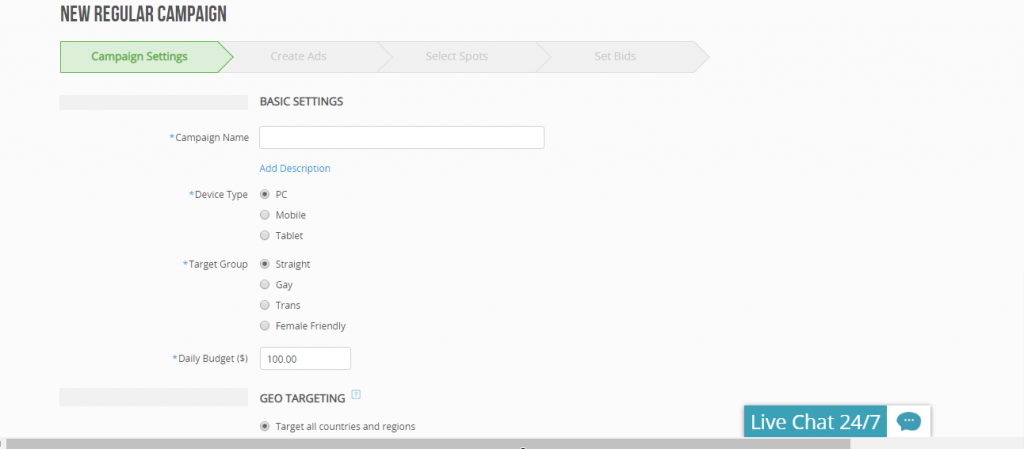Viewport: 1024px width, 449px height.
Task: Click the scrollbar left arrow
Action: pyautogui.click(x=3, y=443)
